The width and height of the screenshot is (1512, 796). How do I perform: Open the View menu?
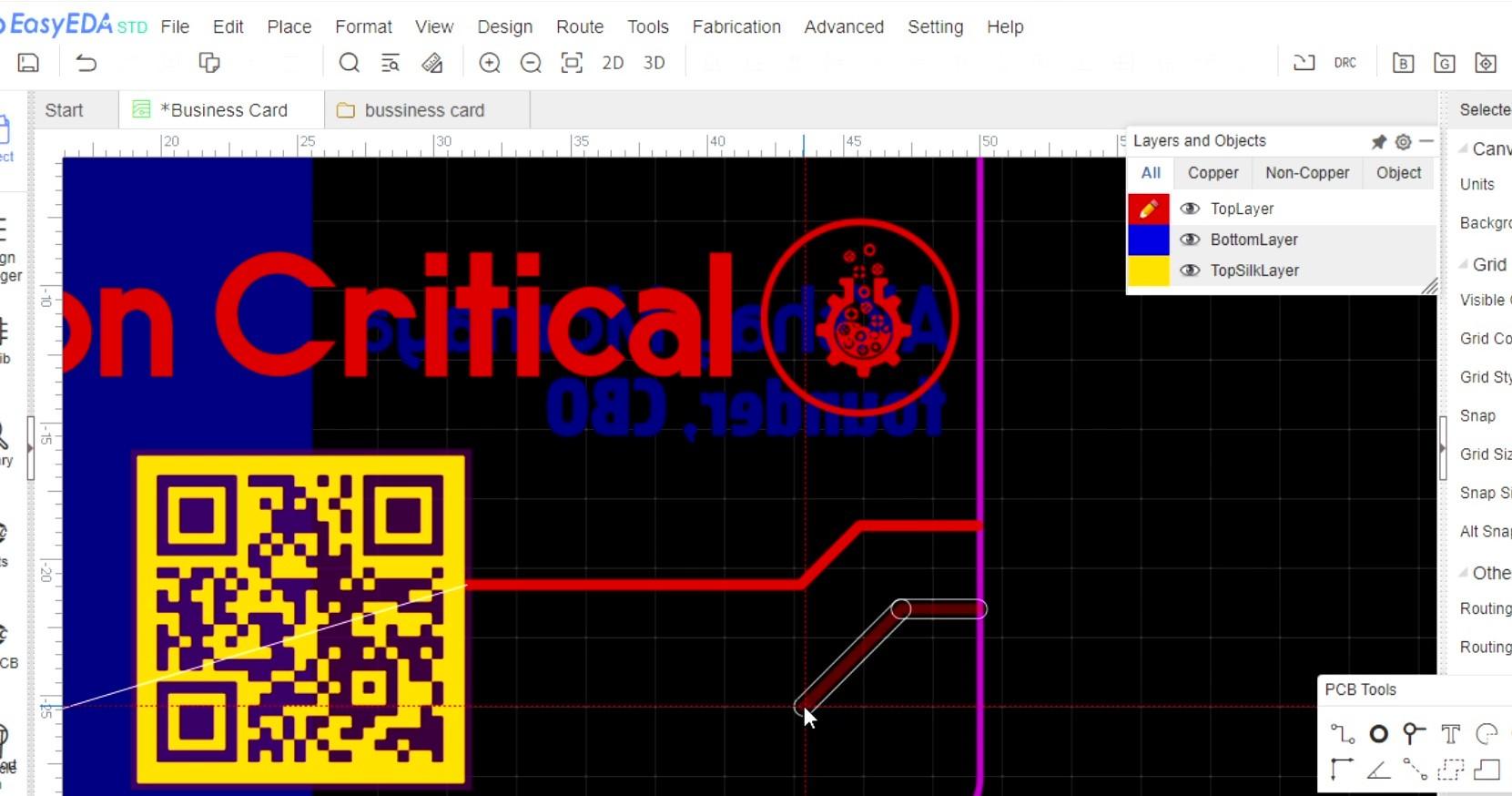coord(434,26)
